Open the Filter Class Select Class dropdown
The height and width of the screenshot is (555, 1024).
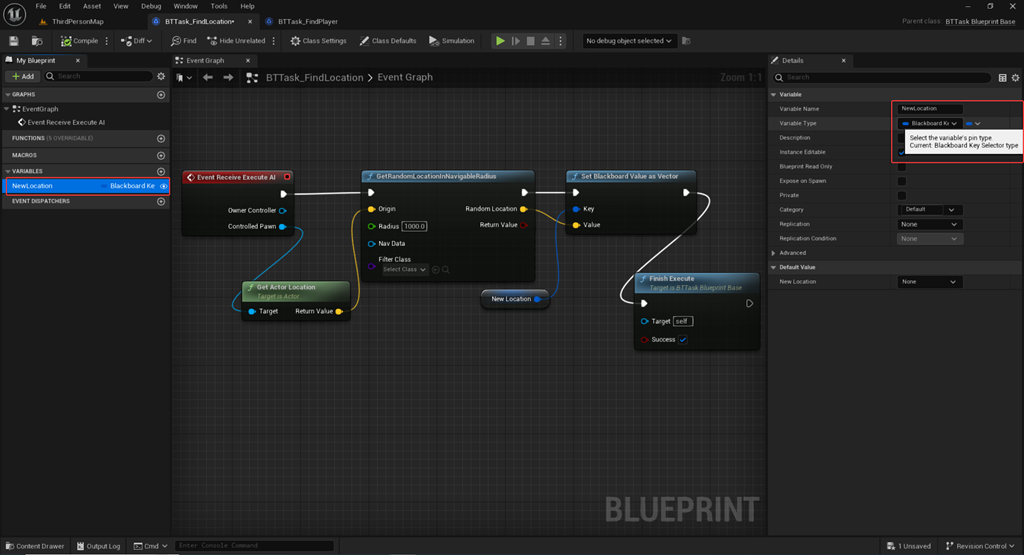click(x=404, y=270)
